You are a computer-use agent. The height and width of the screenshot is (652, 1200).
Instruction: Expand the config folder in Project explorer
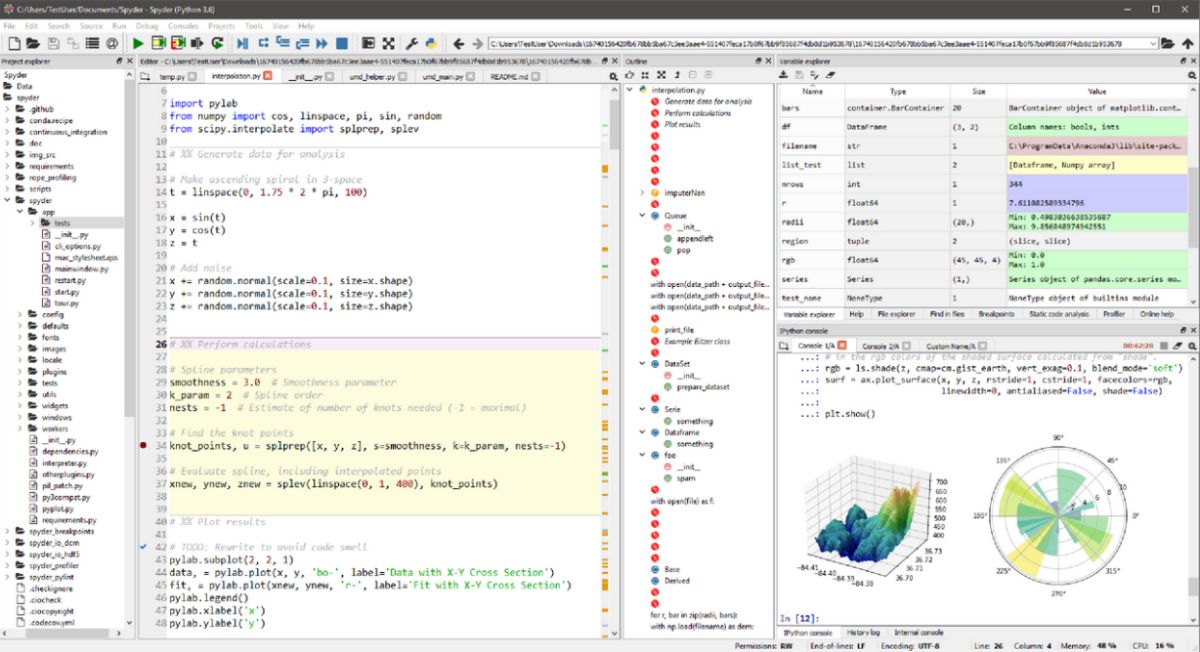(19, 314)
